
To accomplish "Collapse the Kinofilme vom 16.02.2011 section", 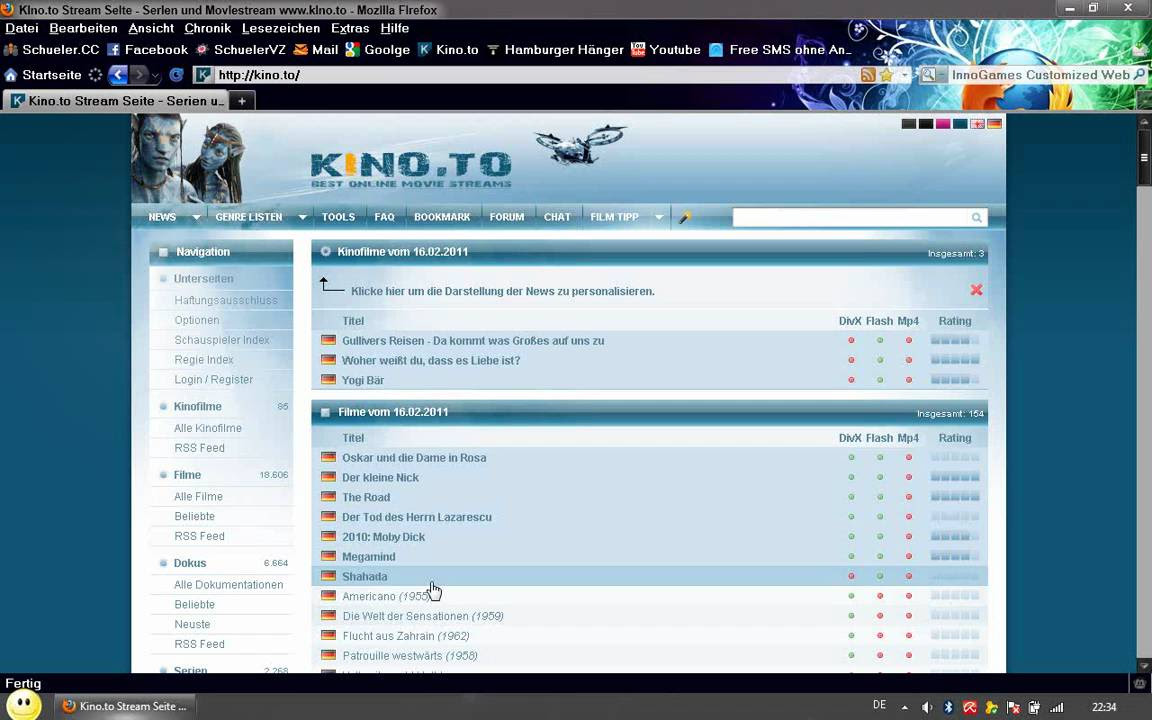I will click(325, 251).
